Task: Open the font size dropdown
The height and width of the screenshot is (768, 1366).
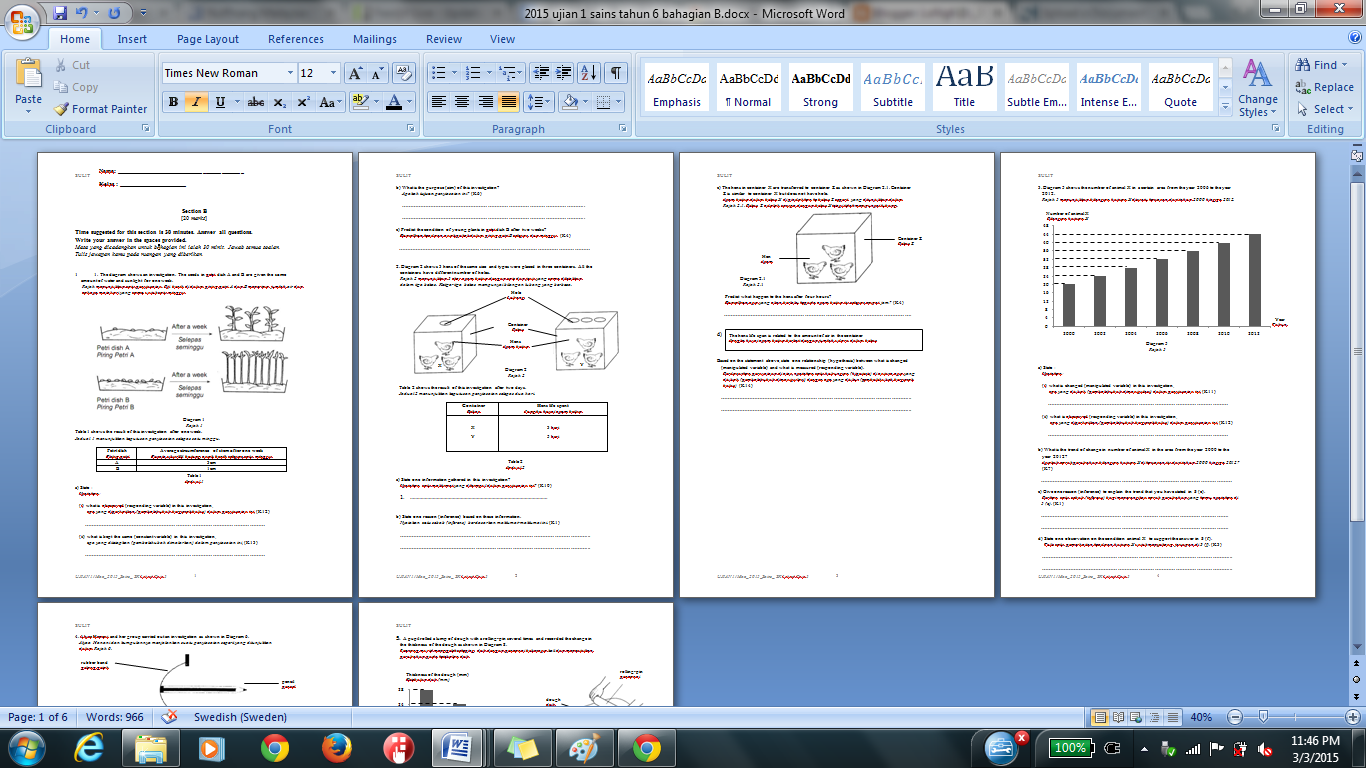Action: coord(335,73)
